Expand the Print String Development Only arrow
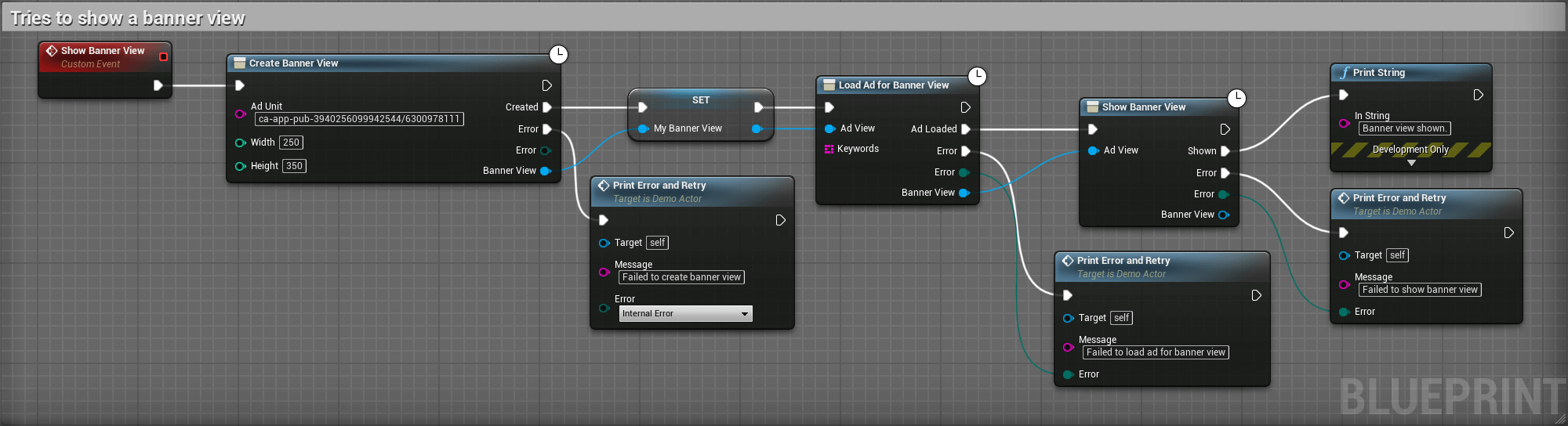Image resolution: width=1568 pixels, height=426 pixels. [1411, 163]
